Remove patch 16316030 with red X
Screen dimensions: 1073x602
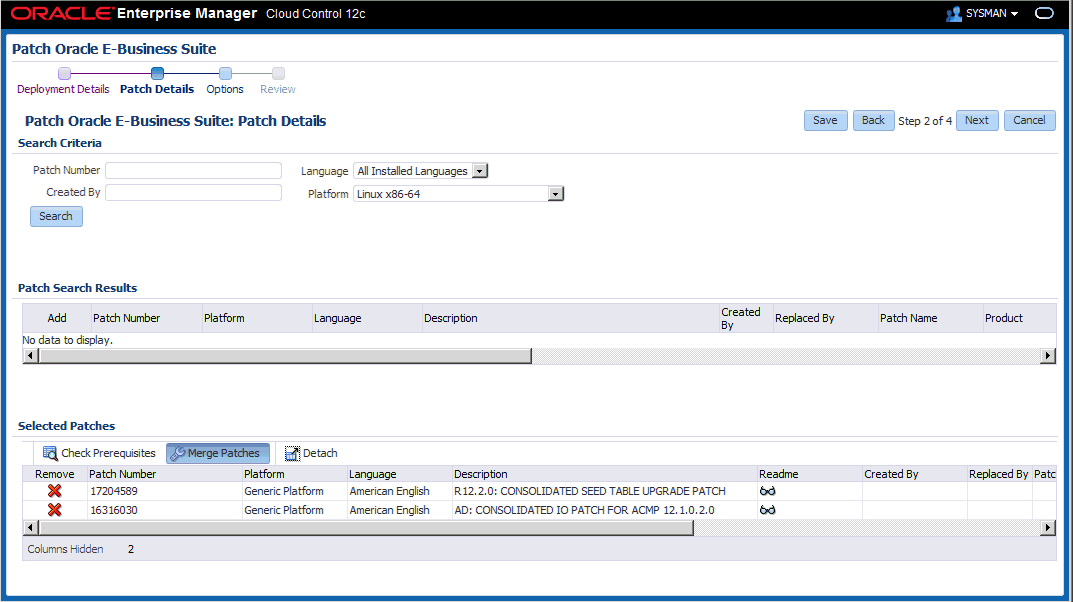[55, 510]
